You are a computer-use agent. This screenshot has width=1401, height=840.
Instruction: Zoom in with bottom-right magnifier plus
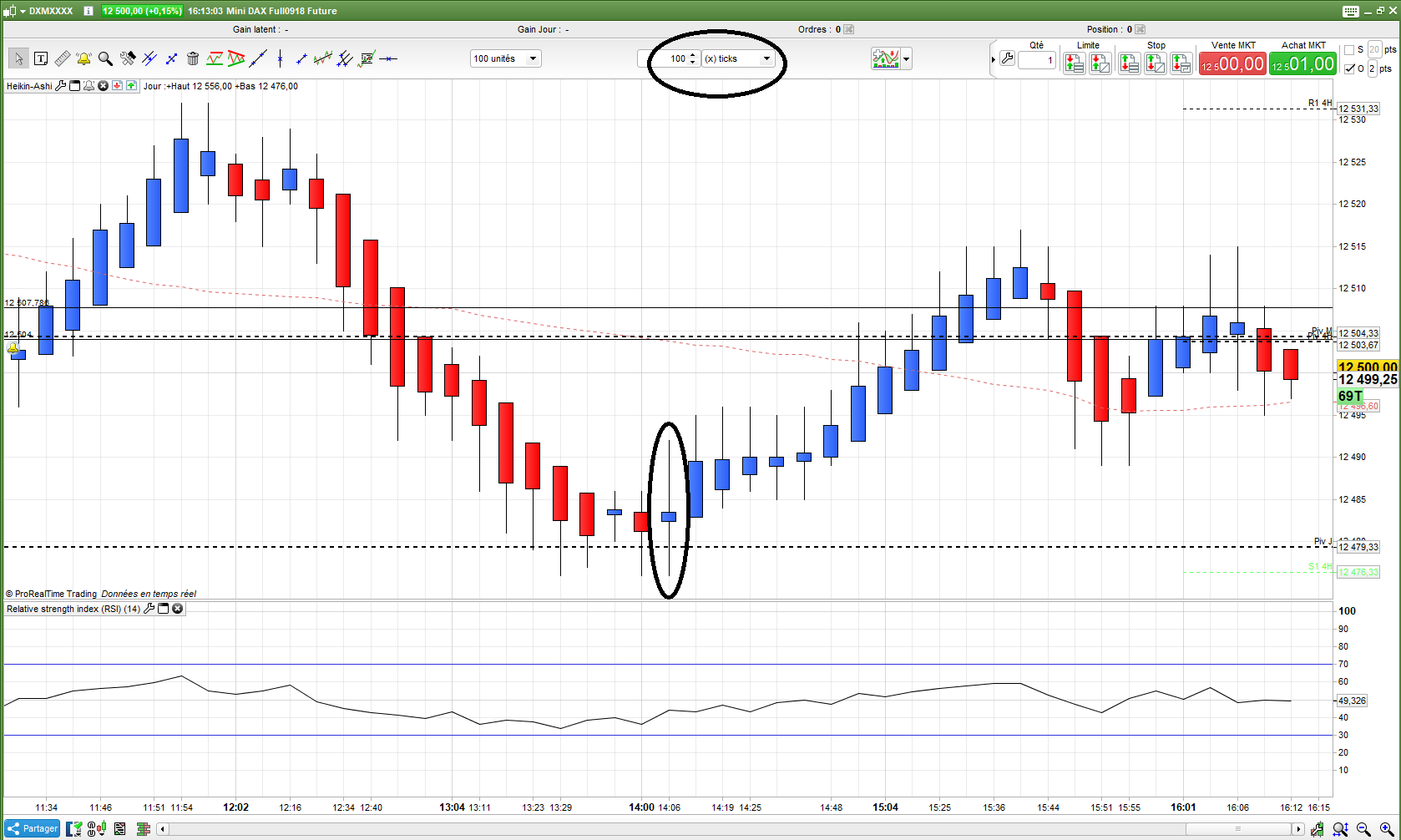(x=1387, y=829)
